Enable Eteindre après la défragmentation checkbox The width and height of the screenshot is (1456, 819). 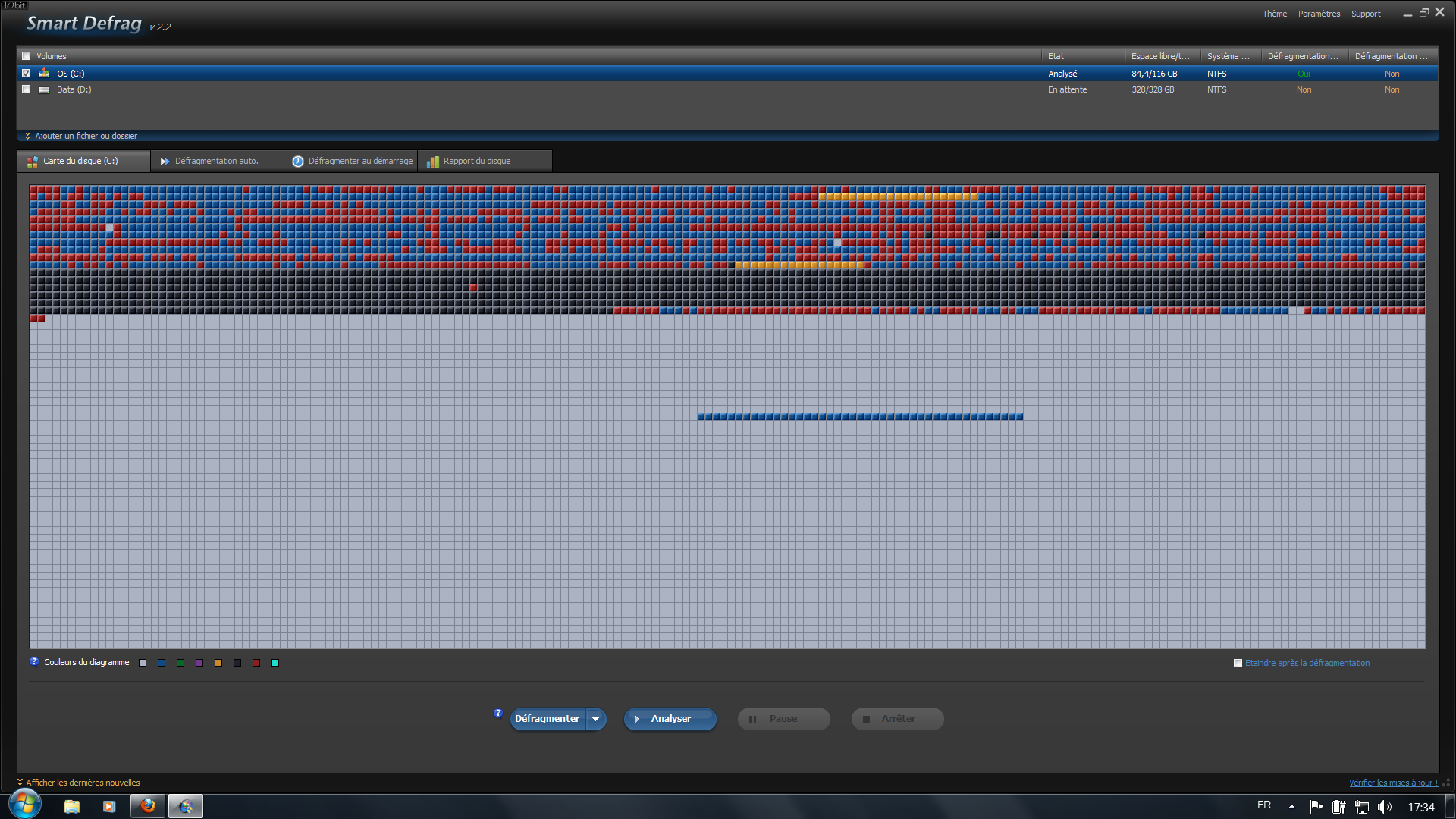[1238, 664]
